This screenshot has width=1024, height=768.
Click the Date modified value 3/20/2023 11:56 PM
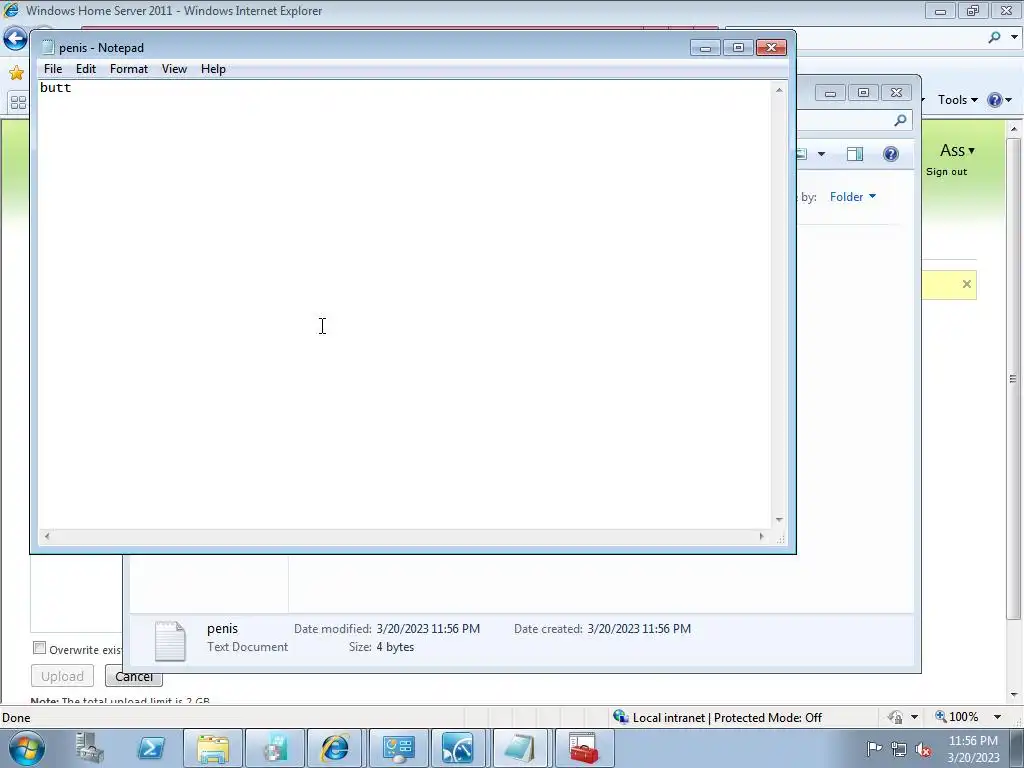pyautogui.click(x=428, y=629)
